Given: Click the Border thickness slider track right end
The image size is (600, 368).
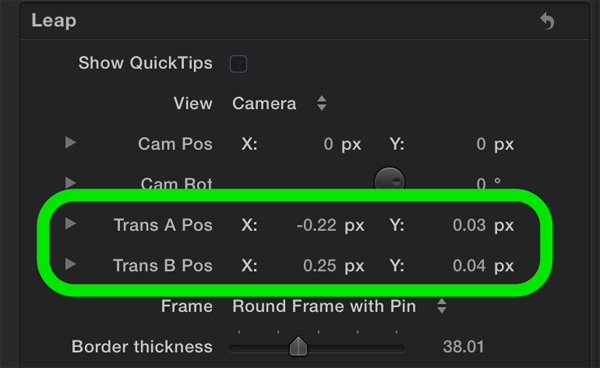Looking at the screenshot, I should (401, 348).
